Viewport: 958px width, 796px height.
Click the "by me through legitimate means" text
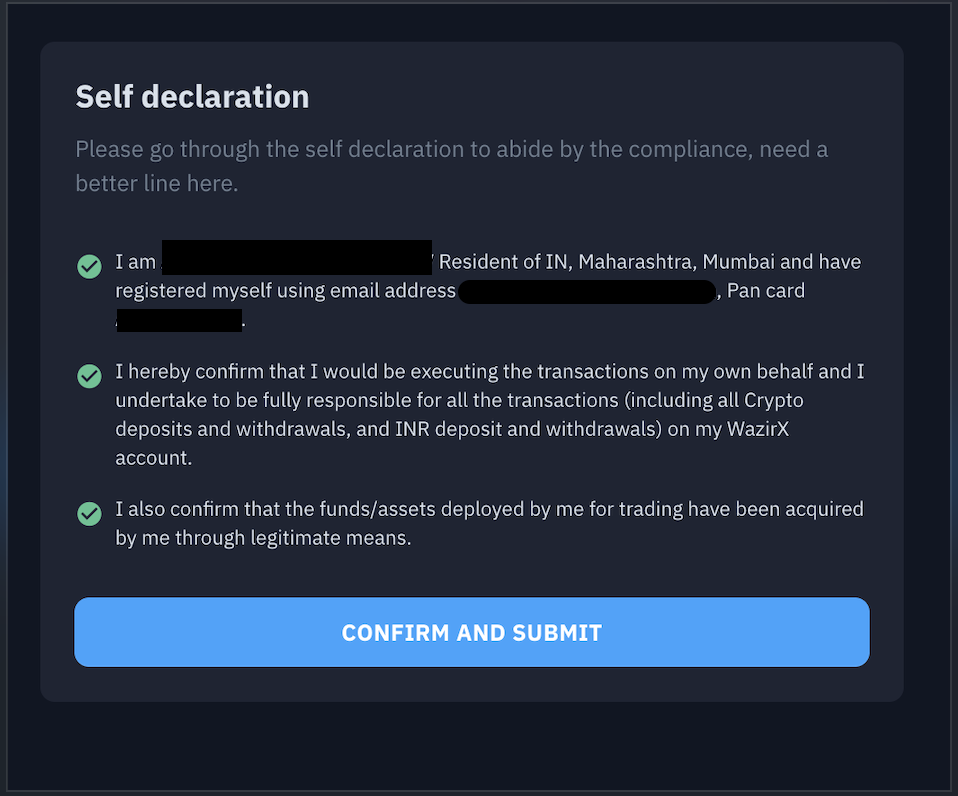[x=263, y=538]
